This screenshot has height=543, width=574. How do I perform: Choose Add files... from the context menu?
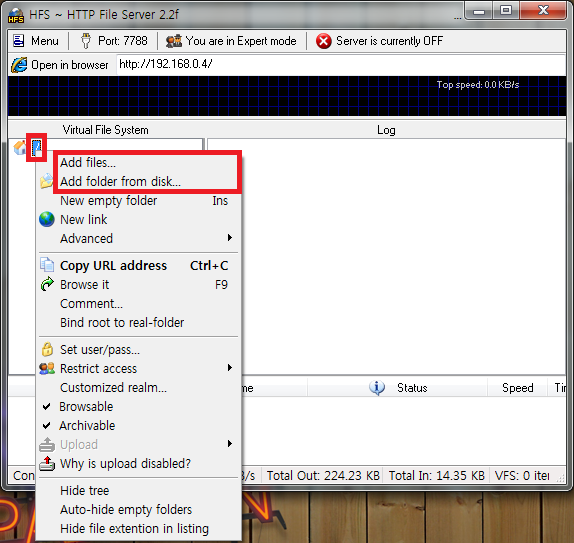click(x=139, y=163)
